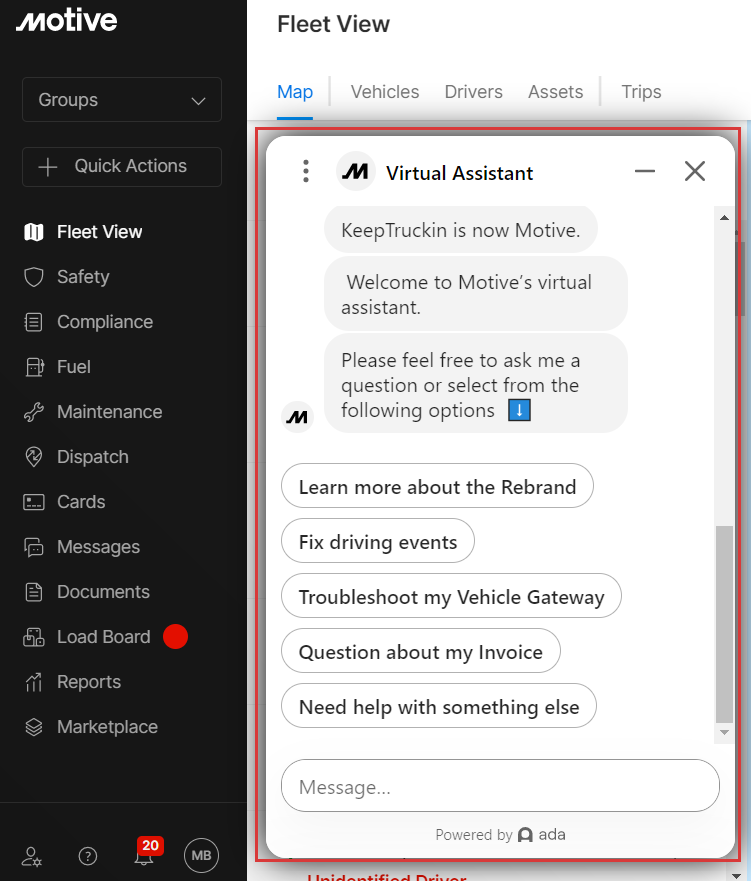Choose Troubleshoot my Vehicle Gateway
Image resolution: width=751 pixels, height=881 pixels.
click(451, 597)
